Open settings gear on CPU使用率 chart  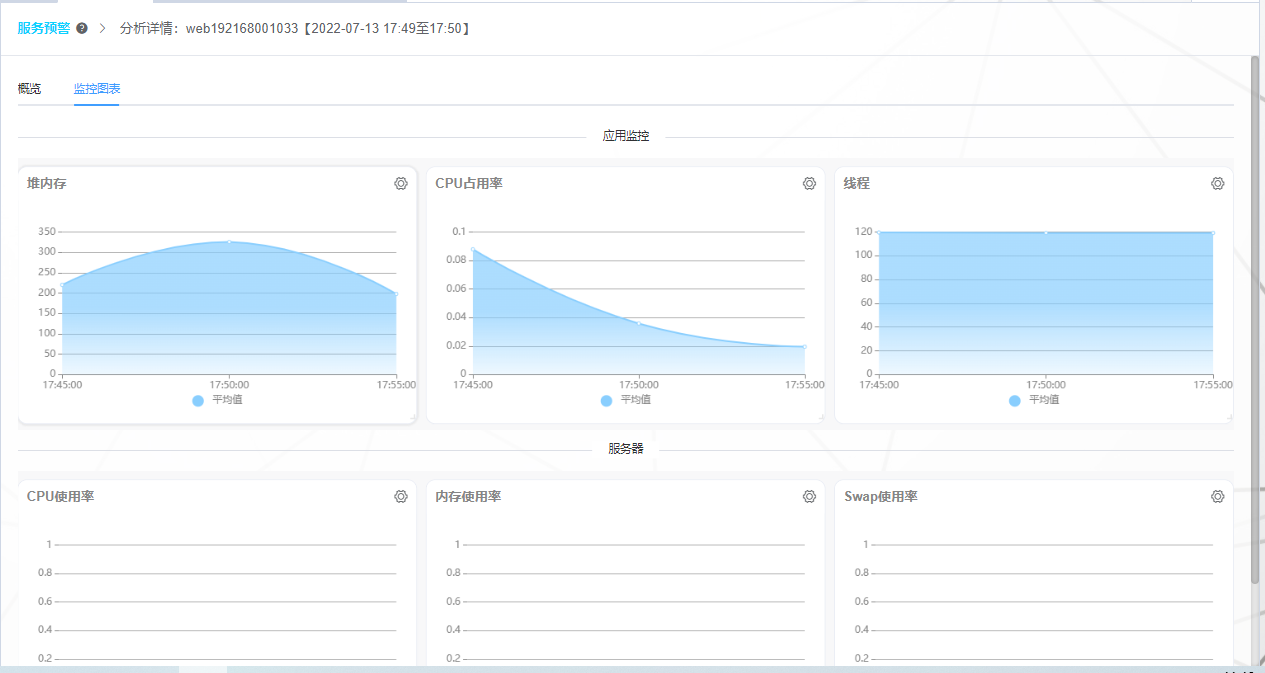[401, 497]
